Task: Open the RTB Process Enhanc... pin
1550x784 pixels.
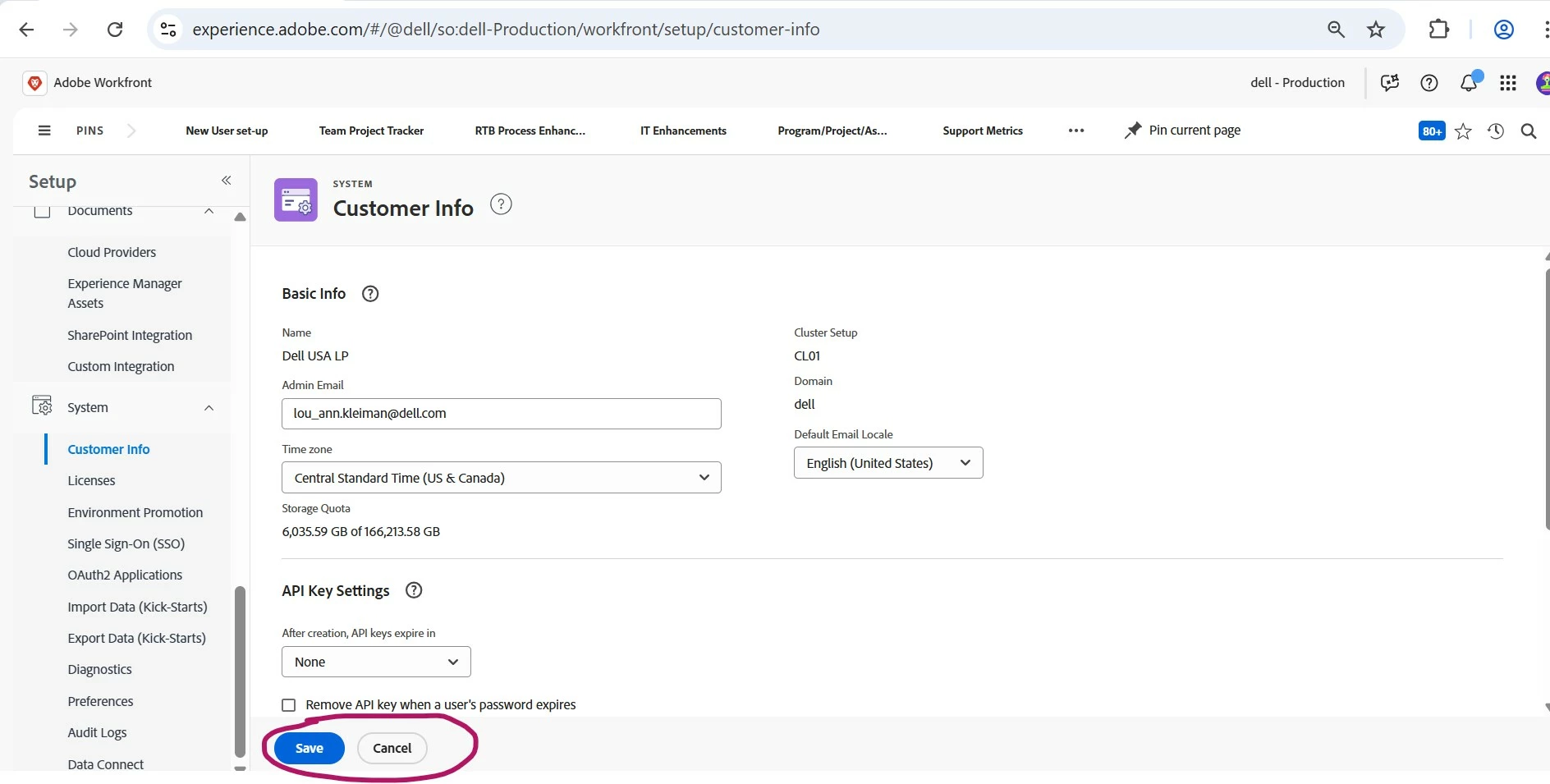Action: [x=530, y=131]
